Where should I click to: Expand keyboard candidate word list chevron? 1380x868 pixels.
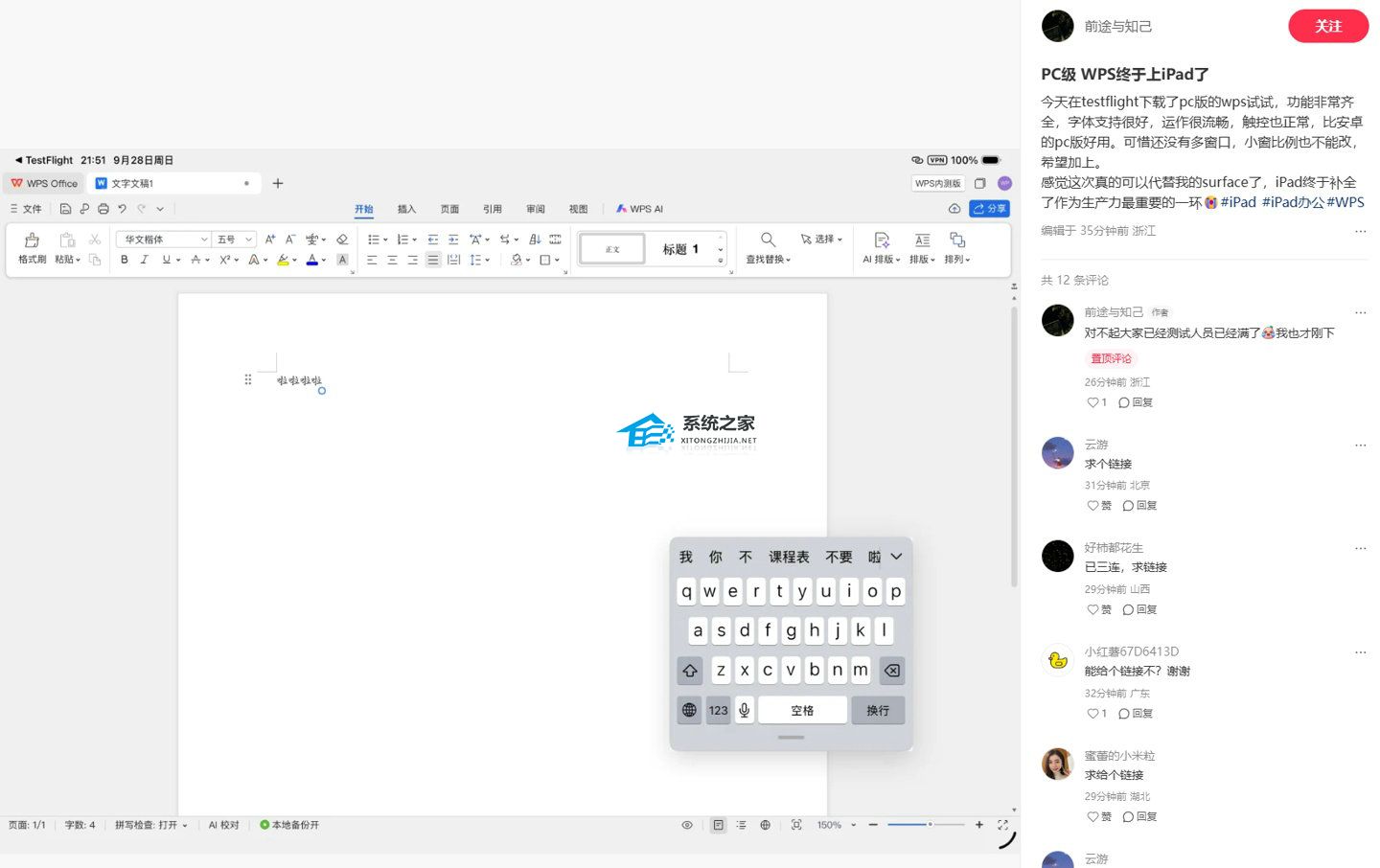tap(896, 557)
